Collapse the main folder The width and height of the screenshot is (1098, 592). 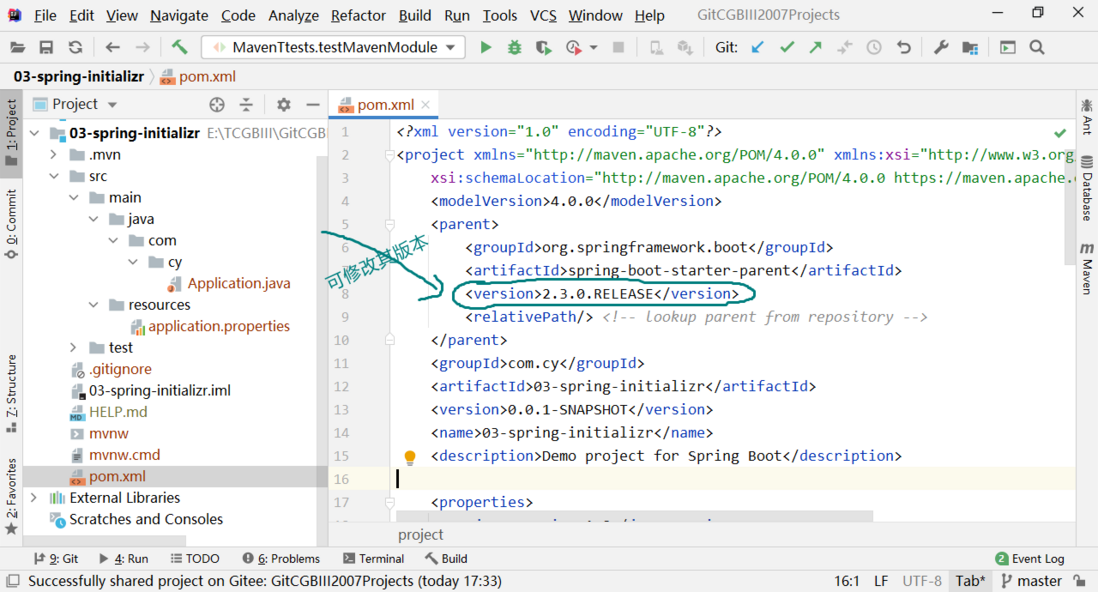(74, 198)
